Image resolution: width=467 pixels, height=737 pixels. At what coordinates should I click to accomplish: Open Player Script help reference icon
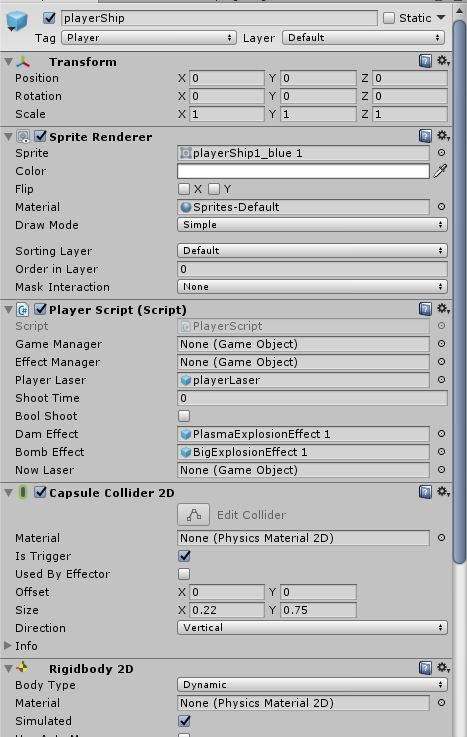[x=425, y=309]
